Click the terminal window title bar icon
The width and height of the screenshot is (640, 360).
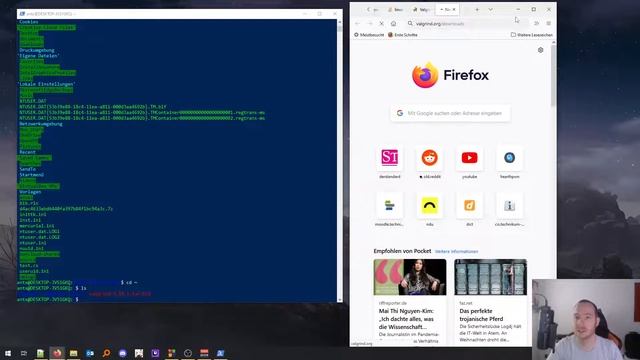tap(22, 13)
